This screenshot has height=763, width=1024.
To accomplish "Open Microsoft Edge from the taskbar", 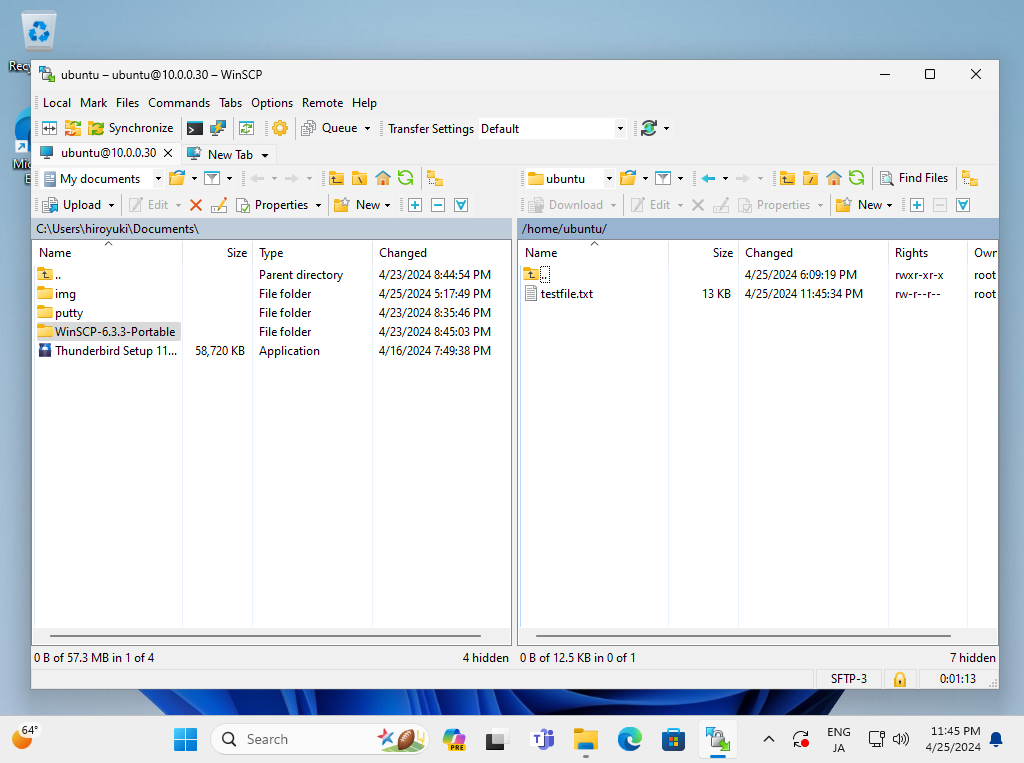I will 629,739.
